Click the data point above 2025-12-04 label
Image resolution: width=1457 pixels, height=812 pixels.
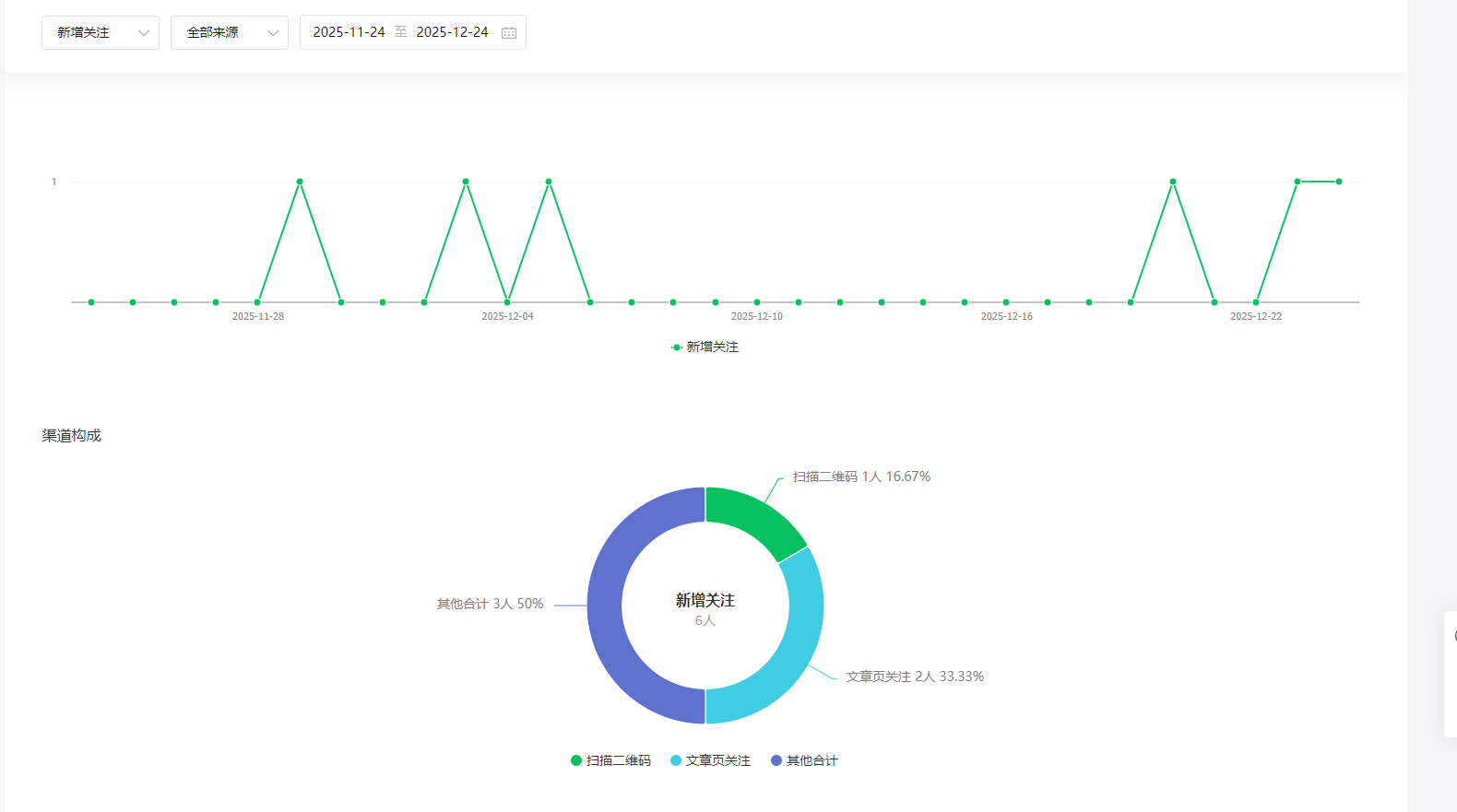coord(507,302)
